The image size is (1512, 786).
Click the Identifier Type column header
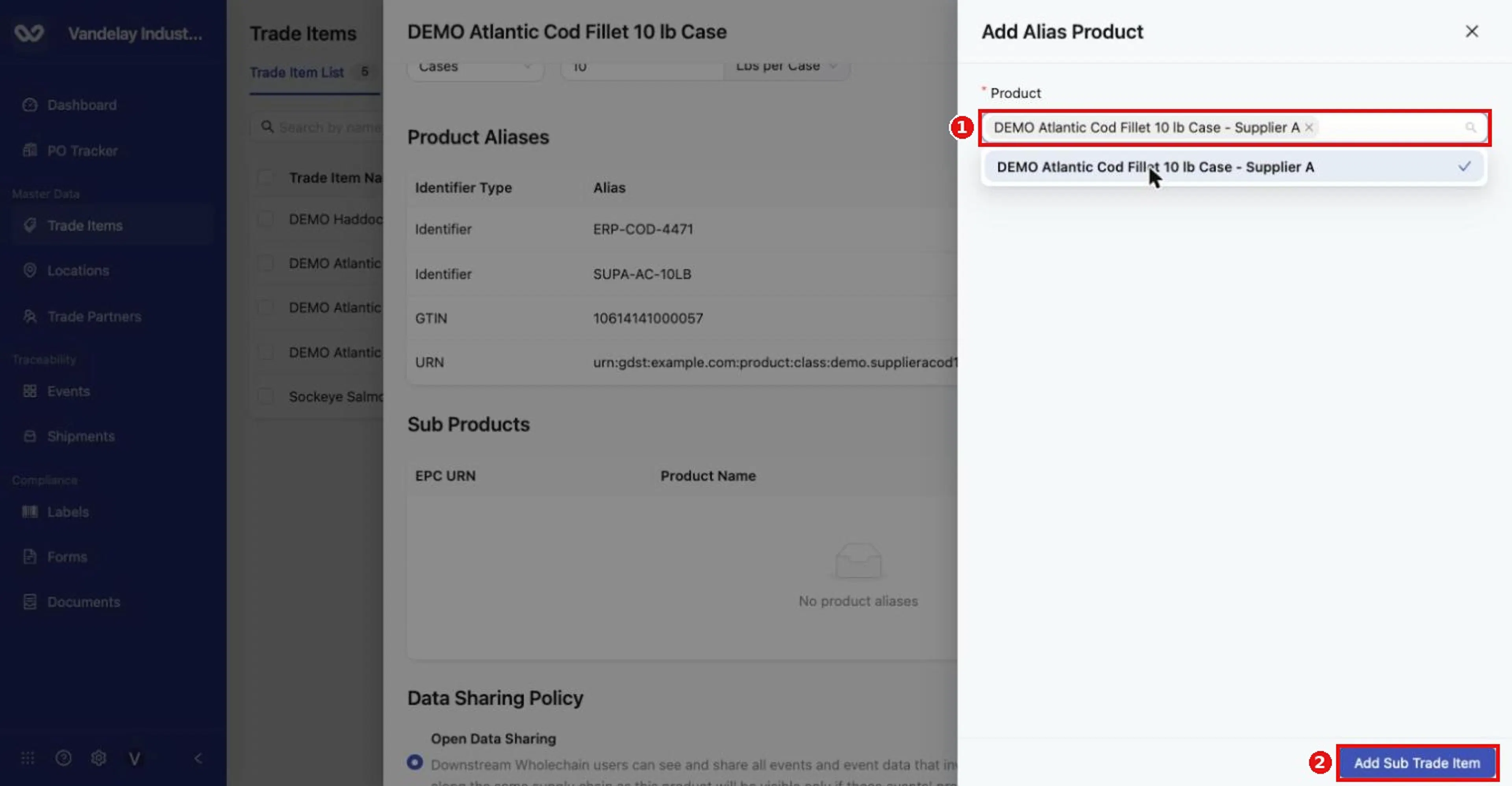[x=463, y=188]
